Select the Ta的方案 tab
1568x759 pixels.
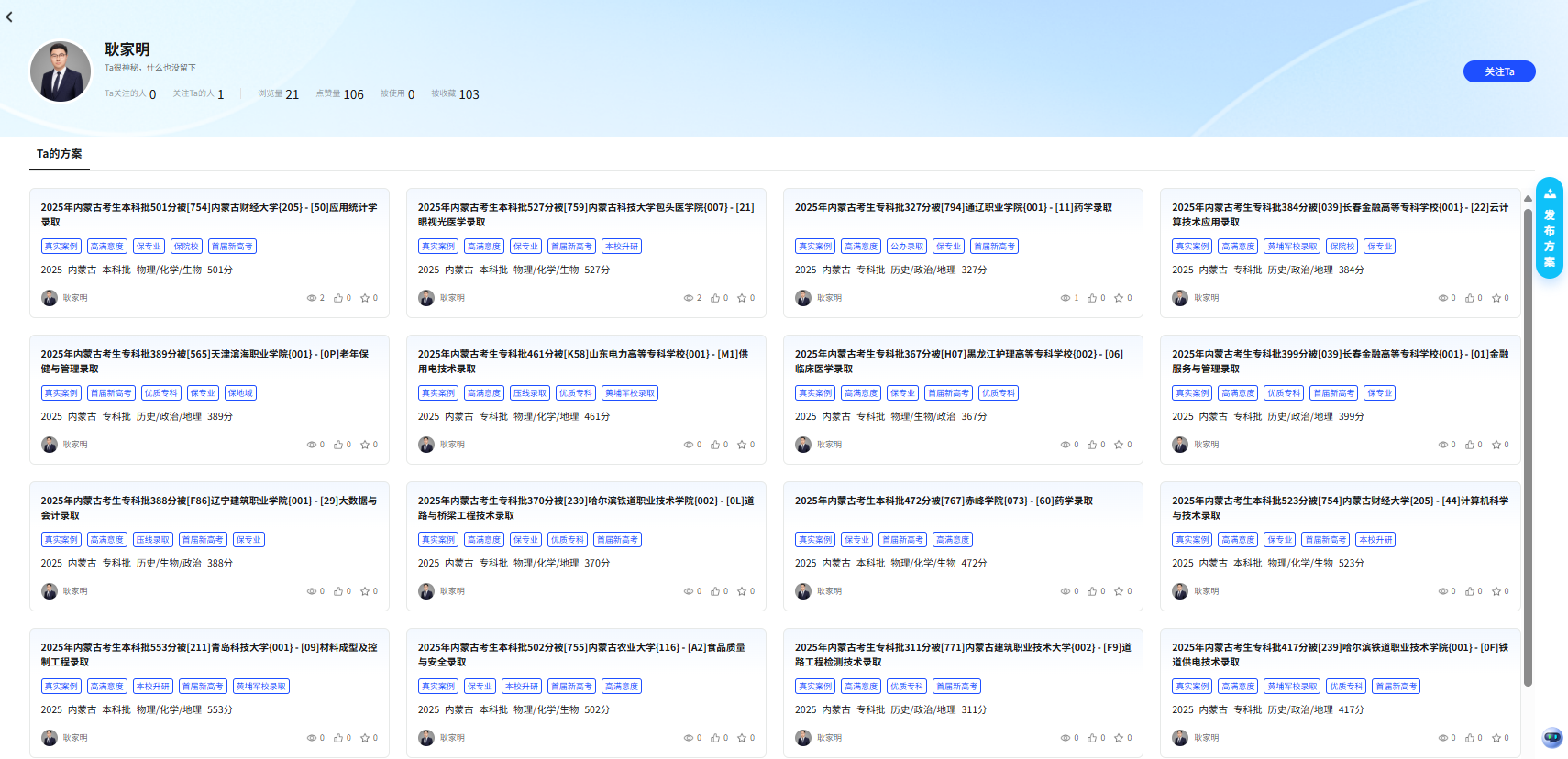[60, 154]
